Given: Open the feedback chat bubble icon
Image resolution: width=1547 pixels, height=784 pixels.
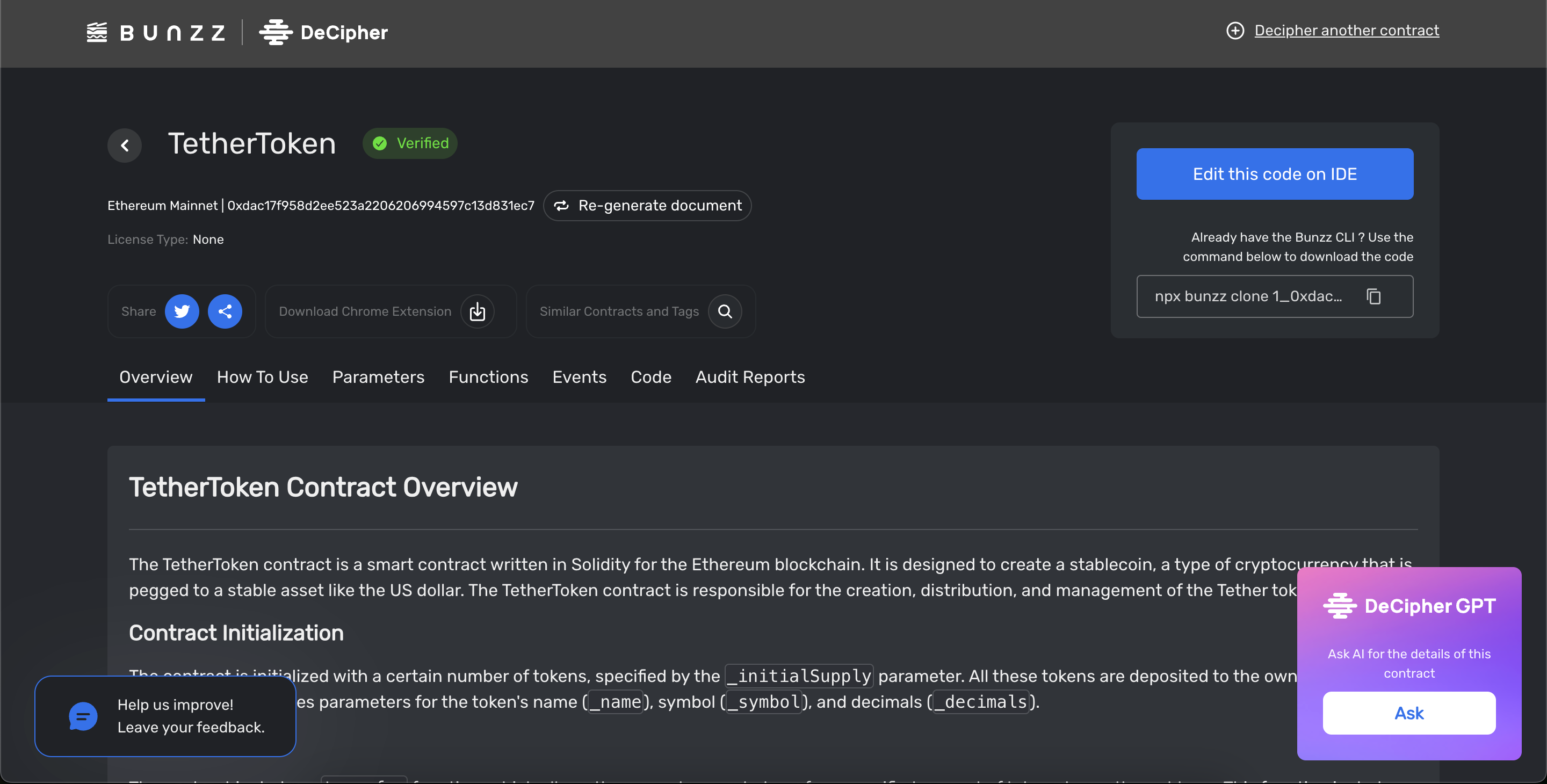Looking at the screenshot, I should [83, 716].
